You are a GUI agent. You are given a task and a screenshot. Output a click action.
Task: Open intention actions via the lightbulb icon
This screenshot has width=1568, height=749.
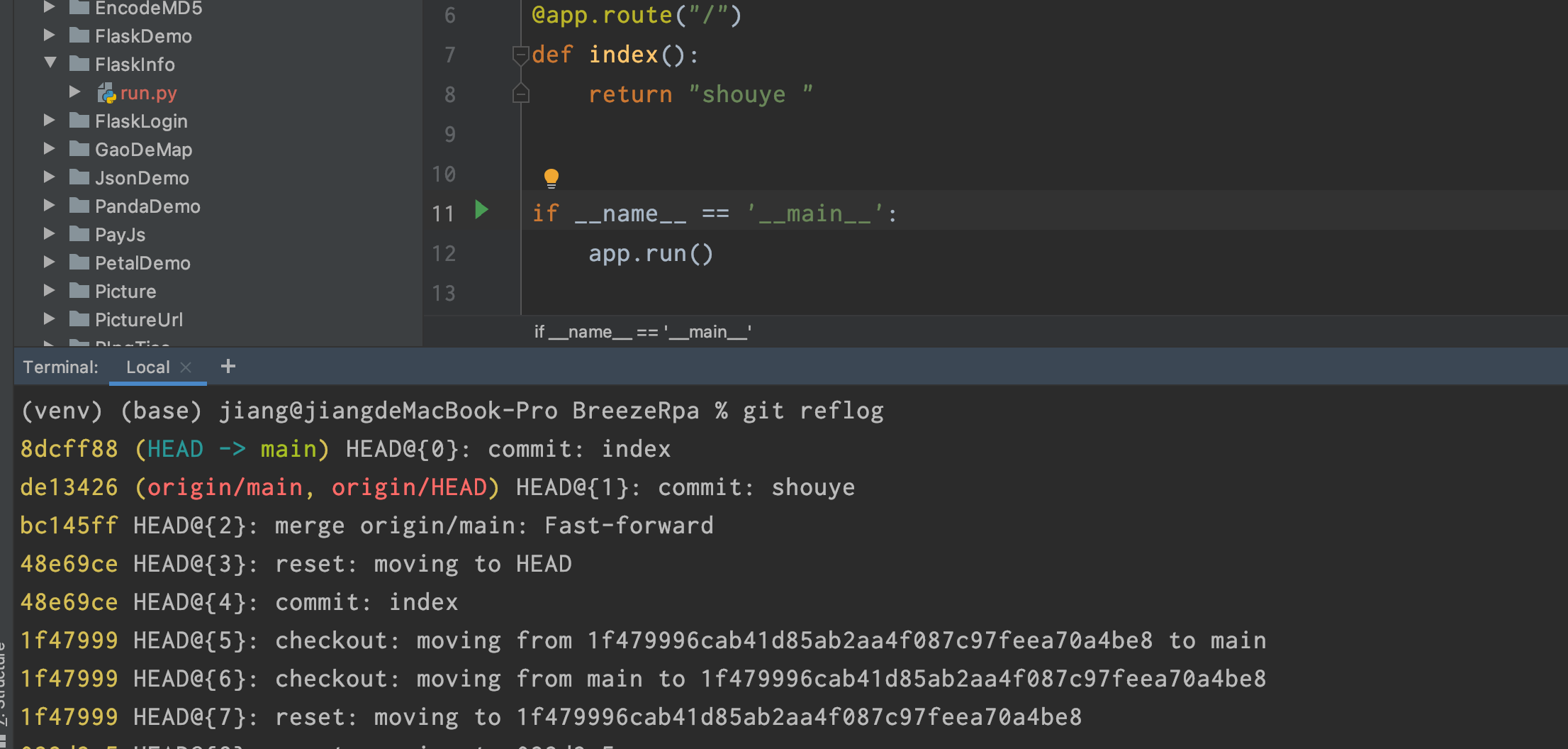[551, 177]
